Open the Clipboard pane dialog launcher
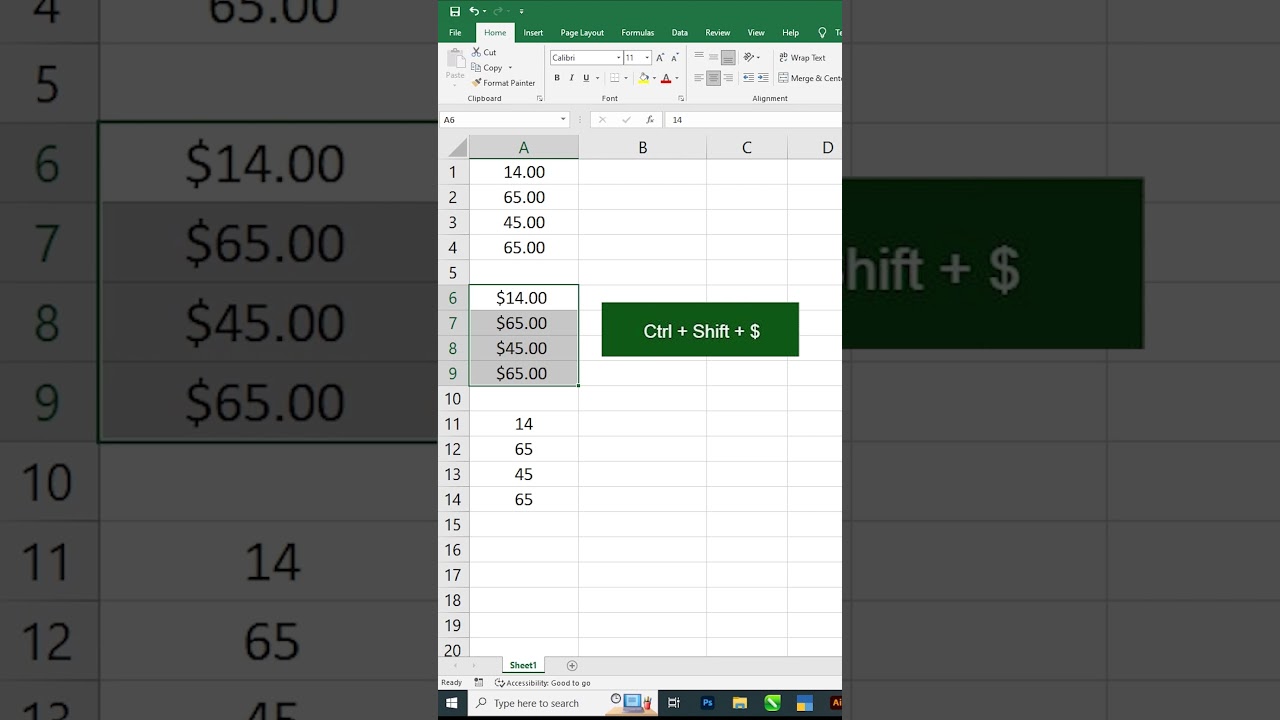1280x720 pixels. [x=540, y=98]
